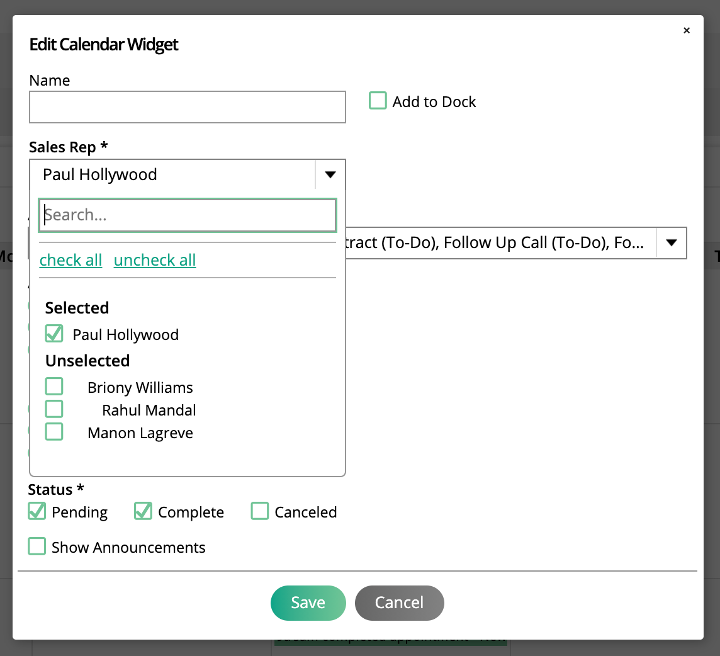Viewport: 720px width, 656px height.
Task: Select Rahul Mandal checkbox
Action: 54,409
